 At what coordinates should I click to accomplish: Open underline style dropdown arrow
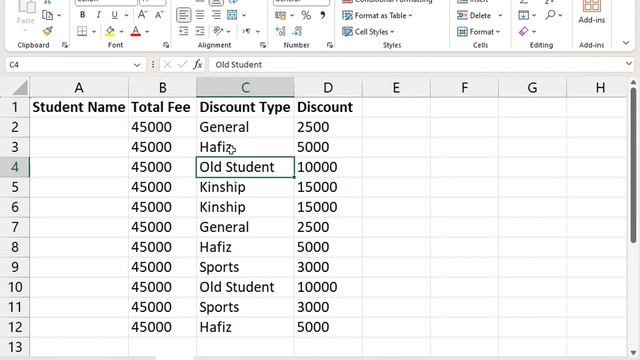coord(126,15)
